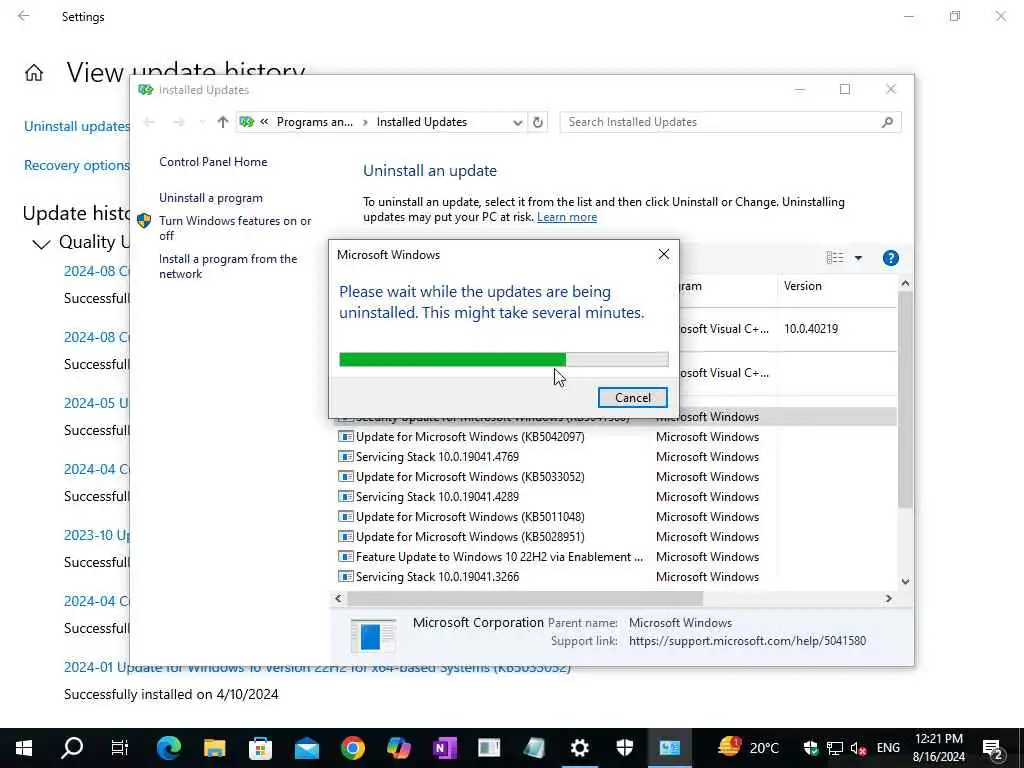Click the horizontal scrollbar thumb
Screen dimensions: 1024x768
click(524, 598)
